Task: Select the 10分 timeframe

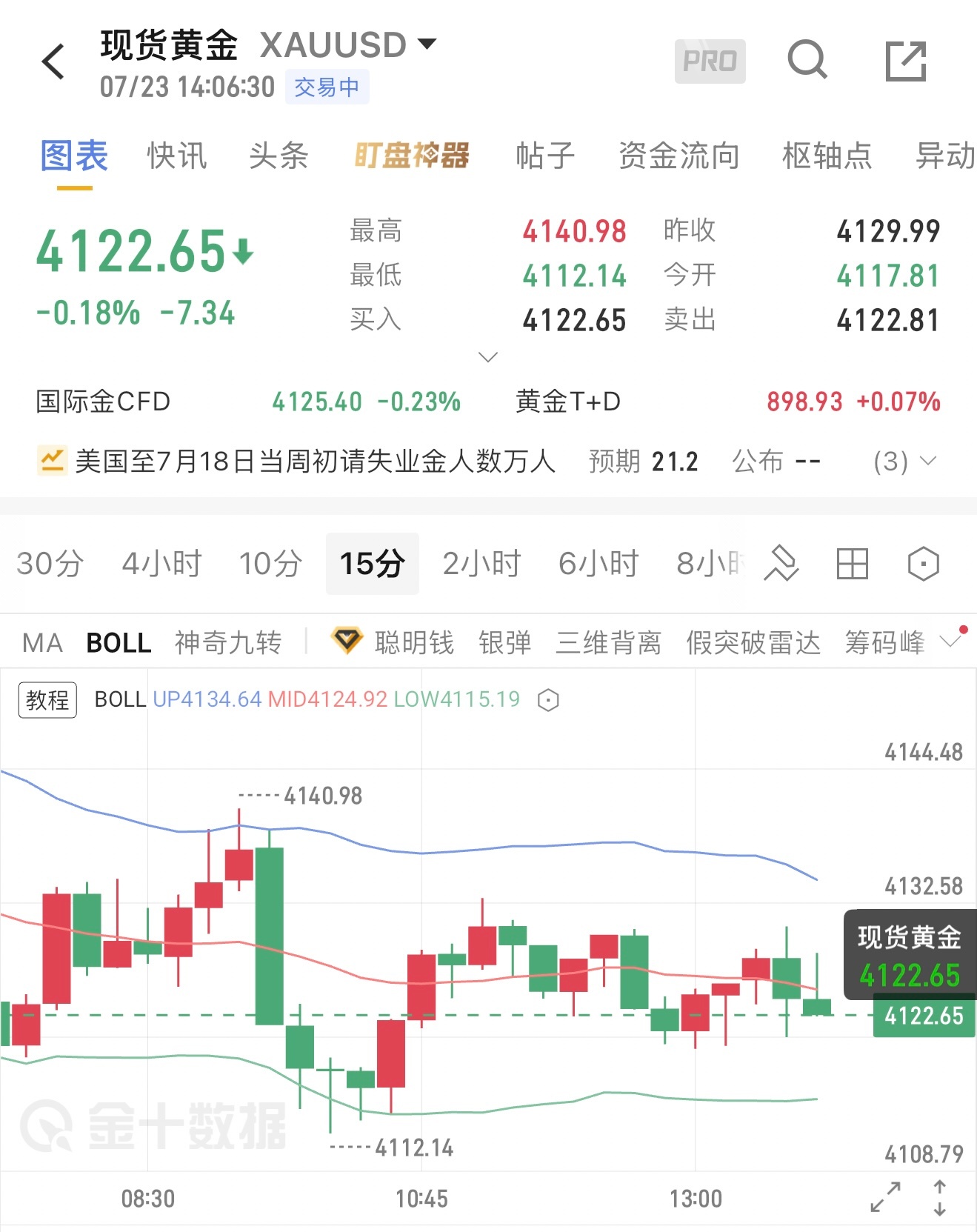Action: click(x=270, y=564)
